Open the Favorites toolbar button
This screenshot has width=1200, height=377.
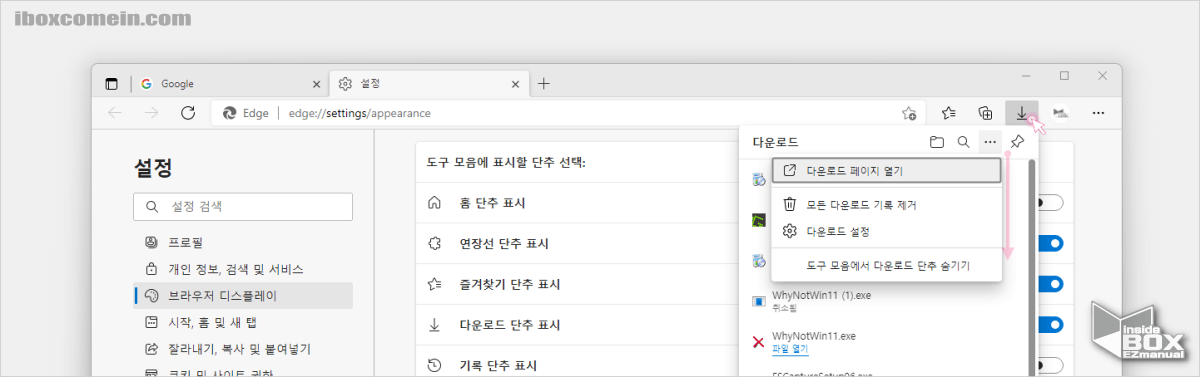tap(949, 113)
